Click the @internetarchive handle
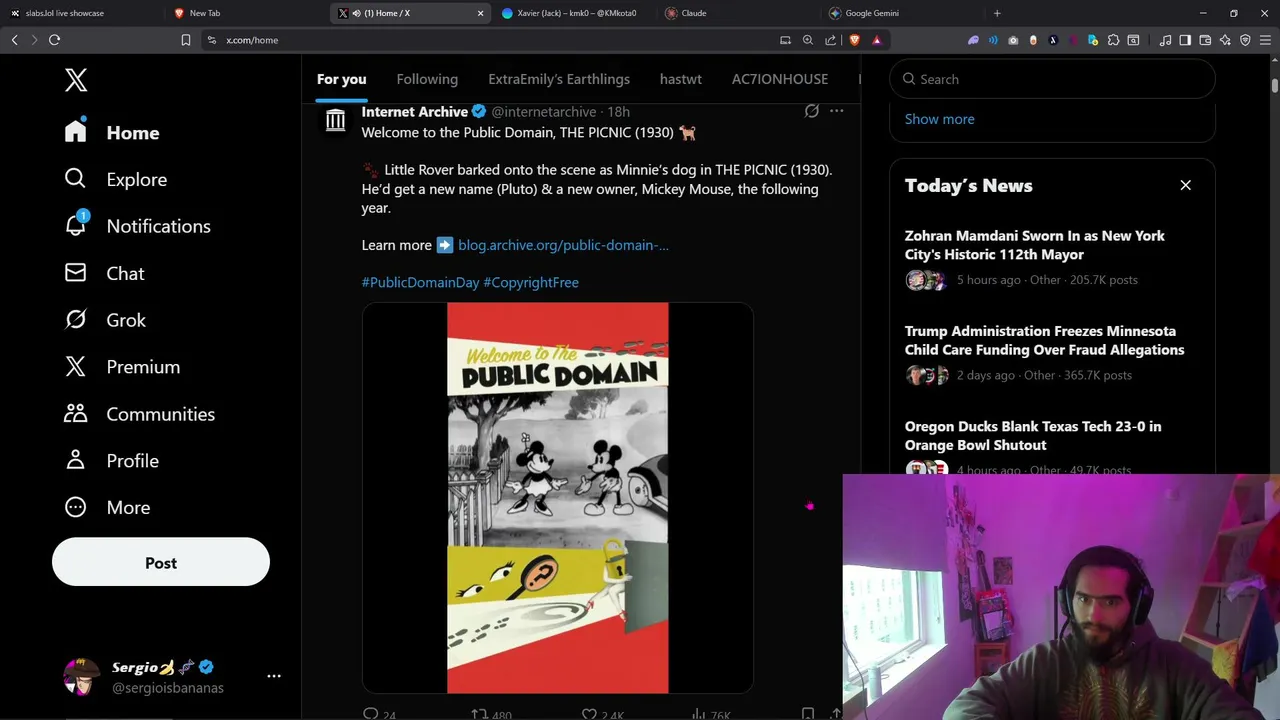Viewport: 1280px width, 720px height. [x=544, y=111]
